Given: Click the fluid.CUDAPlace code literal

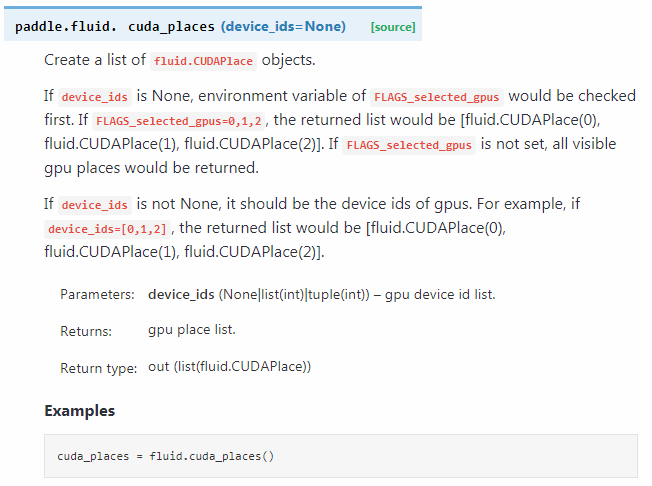Looking at the screenshot, I should pyautogui.click(x=204, y=61).
